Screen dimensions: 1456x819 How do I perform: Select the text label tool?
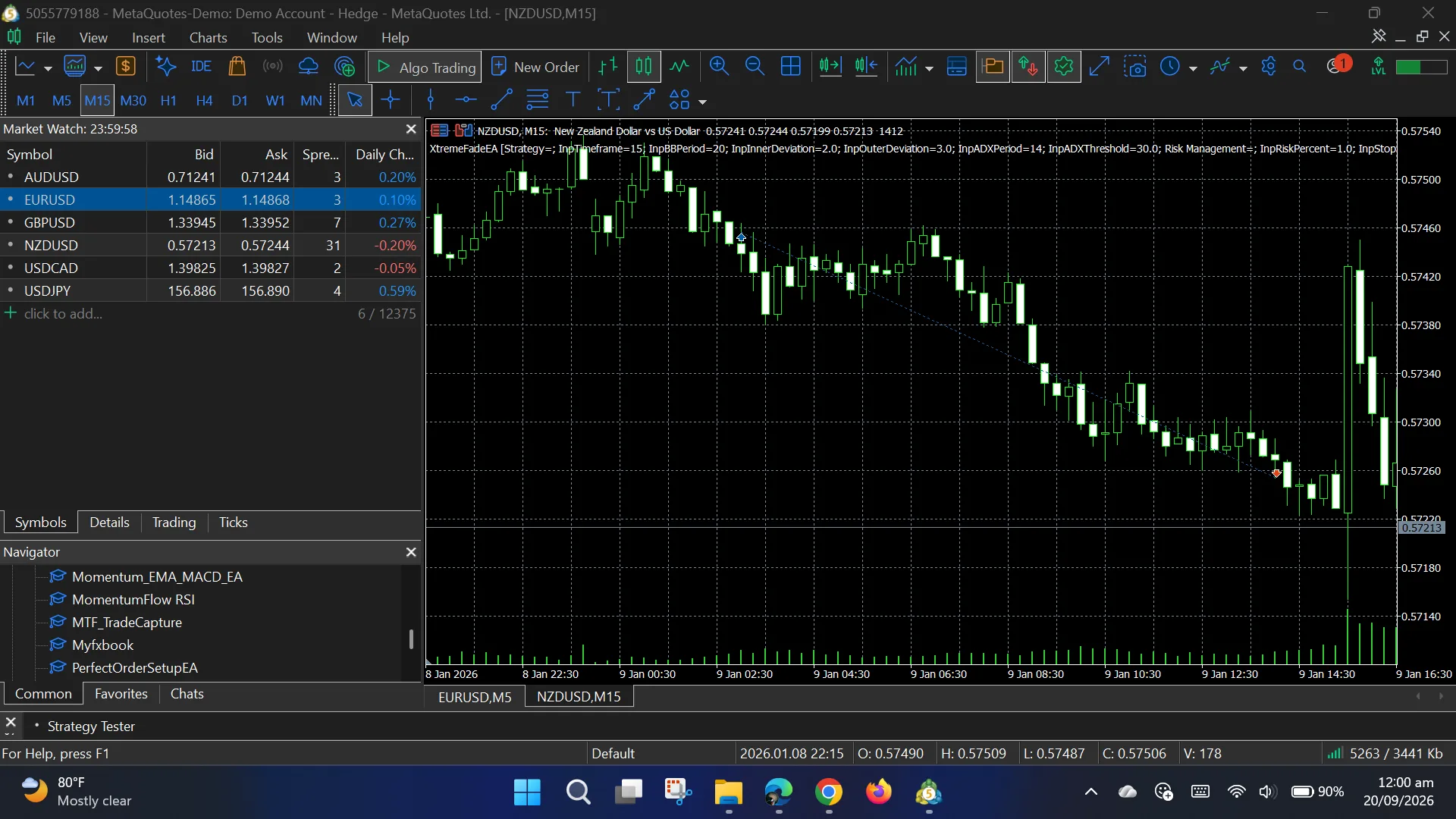point(573,100)
